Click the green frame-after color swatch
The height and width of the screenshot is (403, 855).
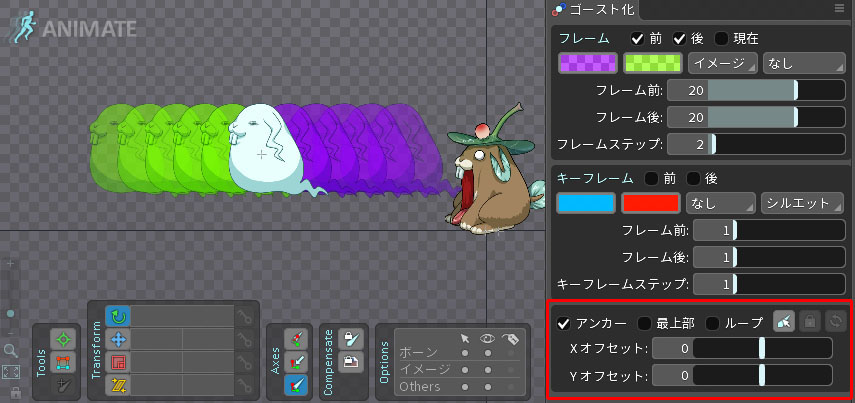(x=653, y=63)
